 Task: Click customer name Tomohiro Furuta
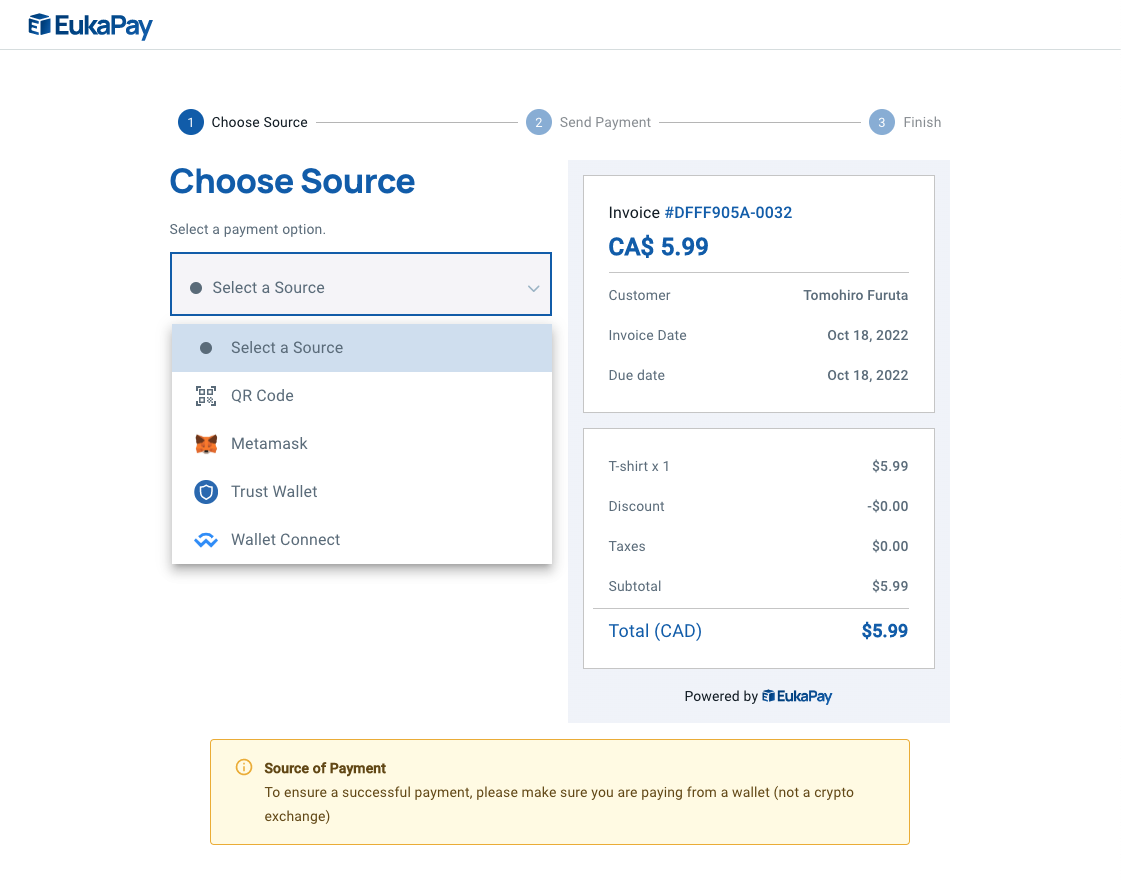click(x=855, y=295)
